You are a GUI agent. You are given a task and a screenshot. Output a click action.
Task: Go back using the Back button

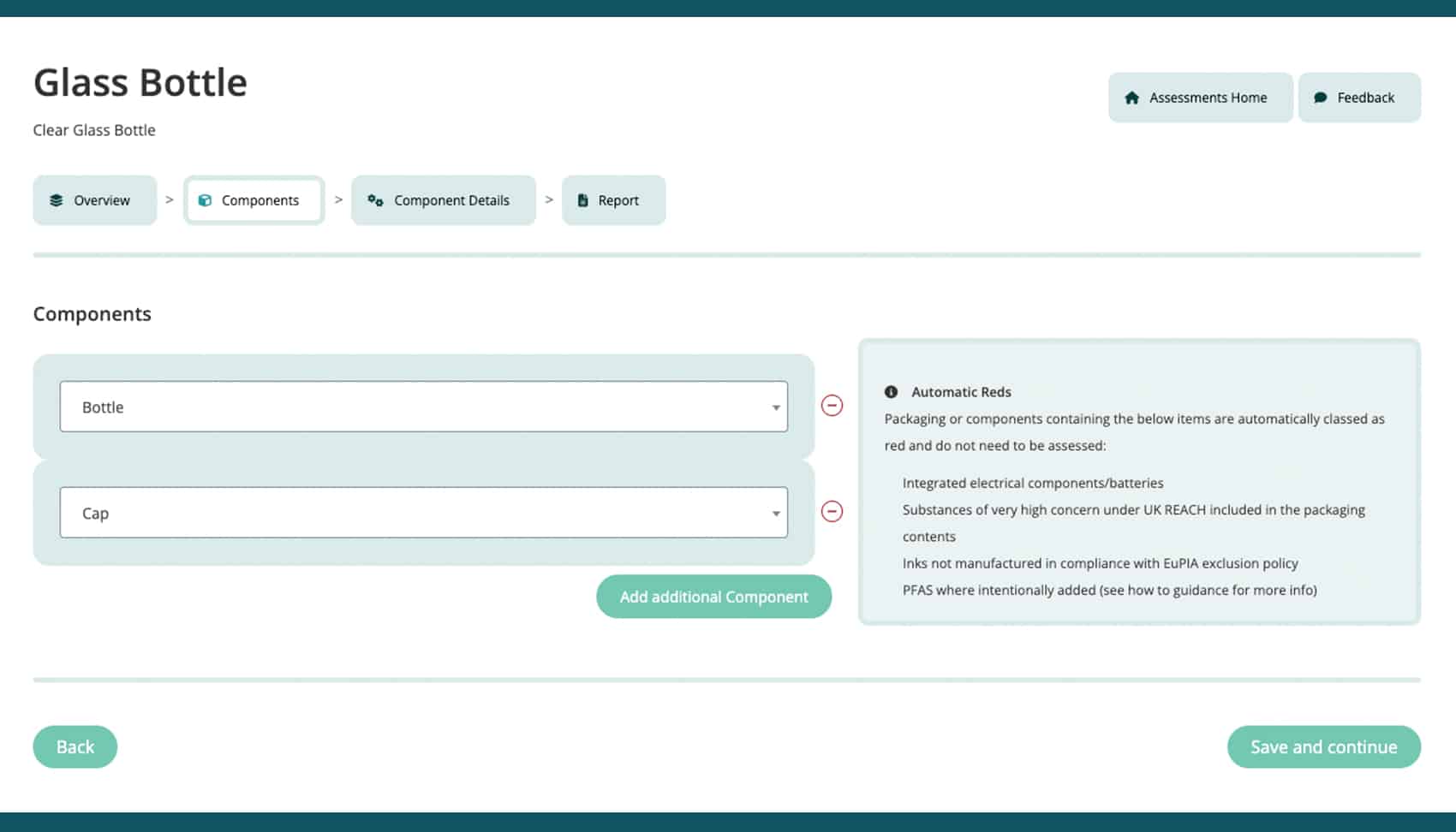(x=75, y=747)
